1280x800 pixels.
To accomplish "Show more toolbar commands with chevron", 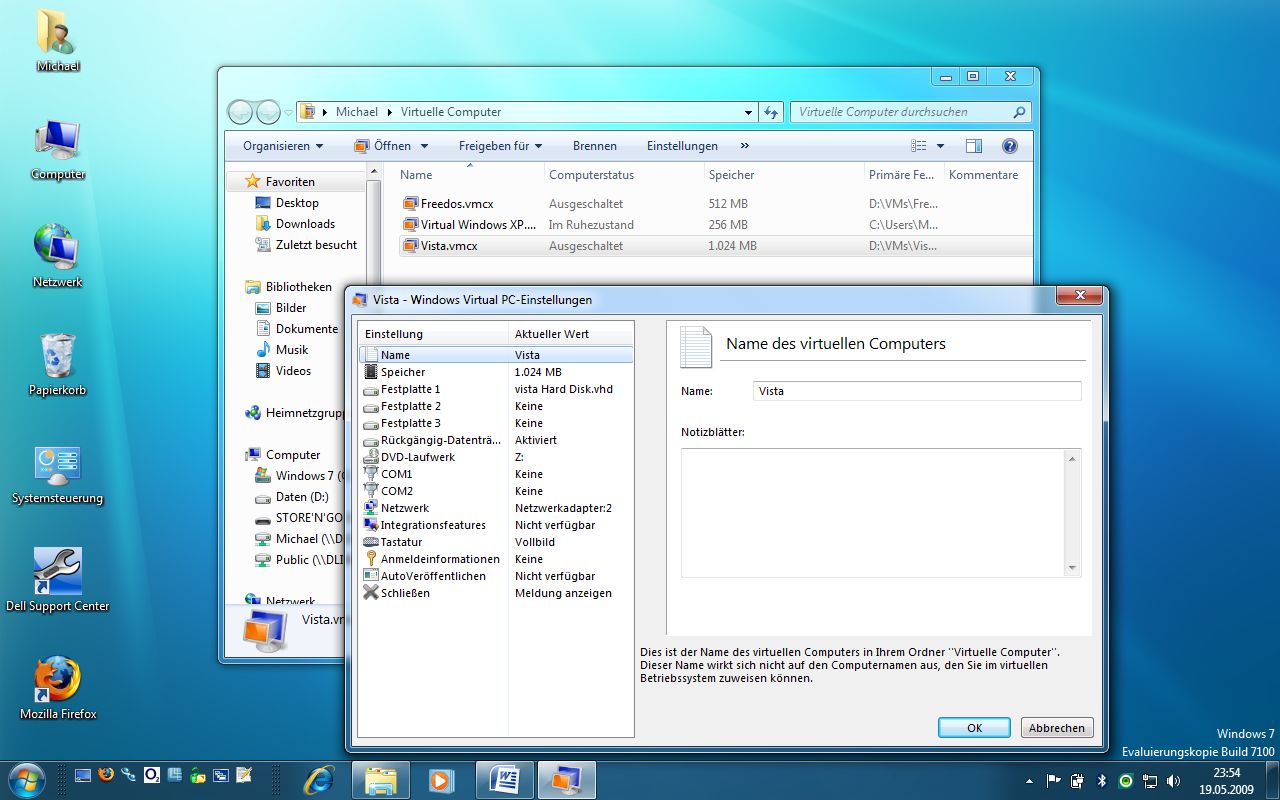I will [744, 146].
